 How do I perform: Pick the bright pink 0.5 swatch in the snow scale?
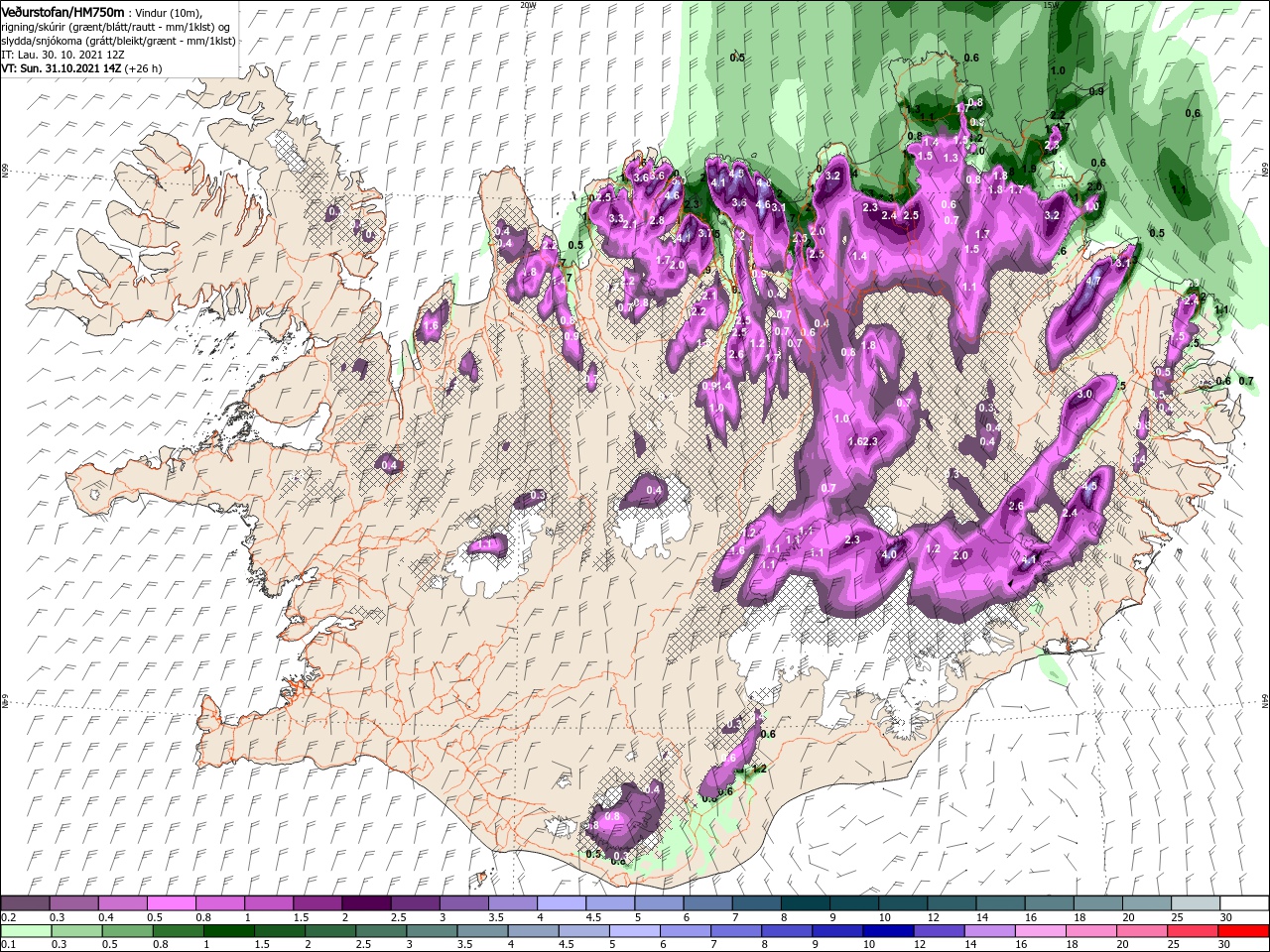[172, 903]
